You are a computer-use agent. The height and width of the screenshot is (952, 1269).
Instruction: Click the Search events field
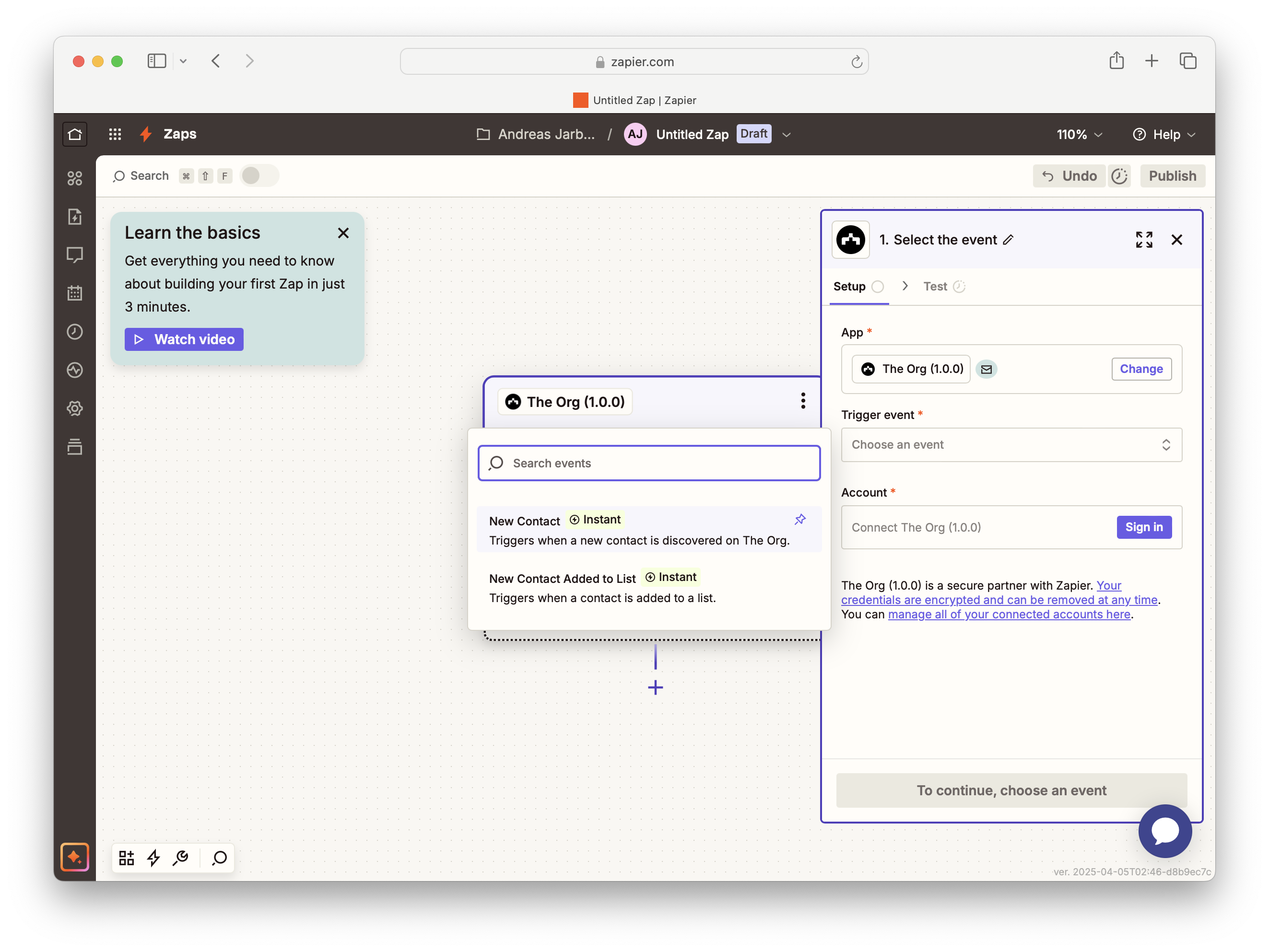[x=649, y=463]
